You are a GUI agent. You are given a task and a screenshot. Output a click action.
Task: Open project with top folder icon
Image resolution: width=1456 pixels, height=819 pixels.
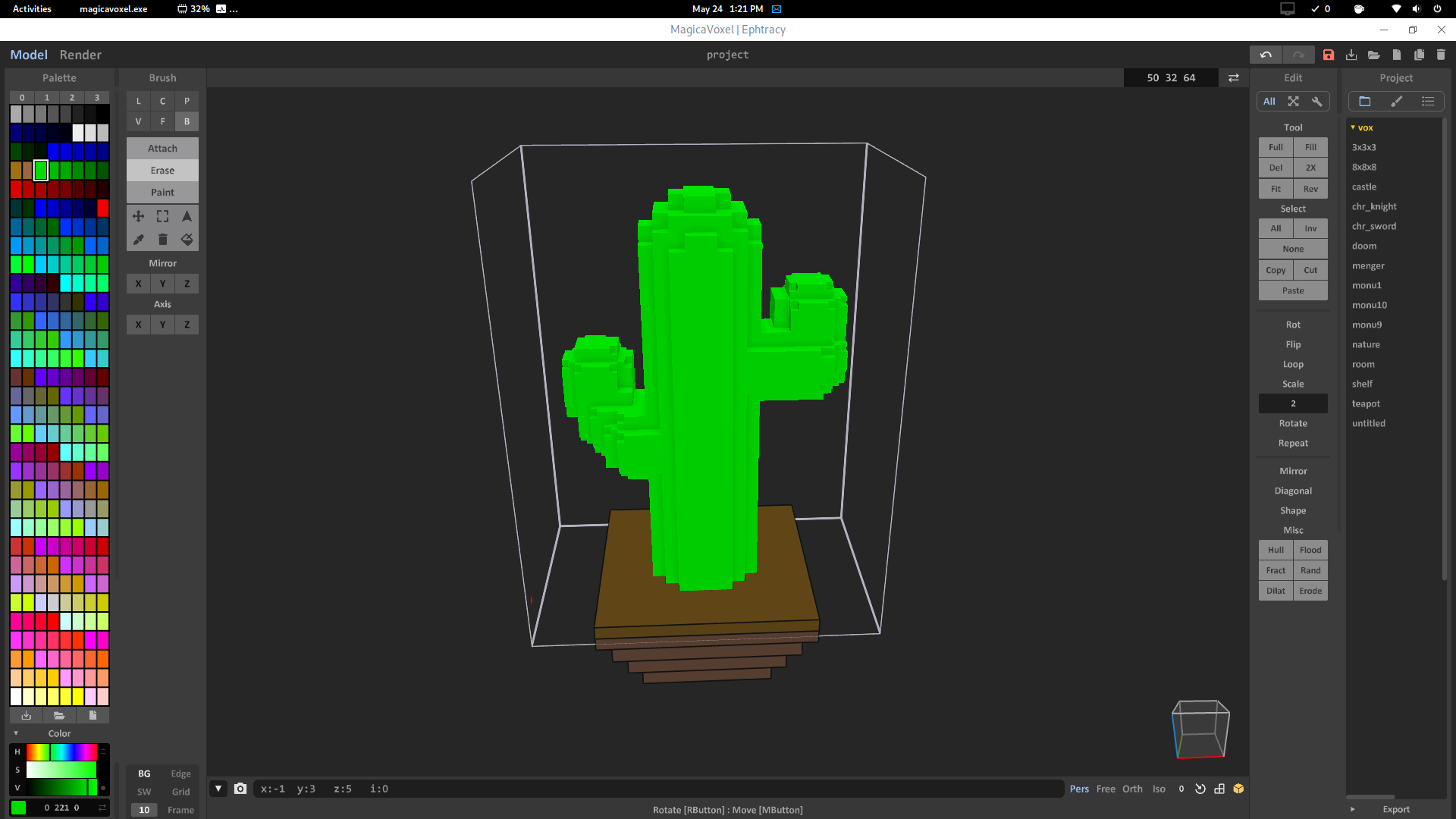tap(1374, 55)
